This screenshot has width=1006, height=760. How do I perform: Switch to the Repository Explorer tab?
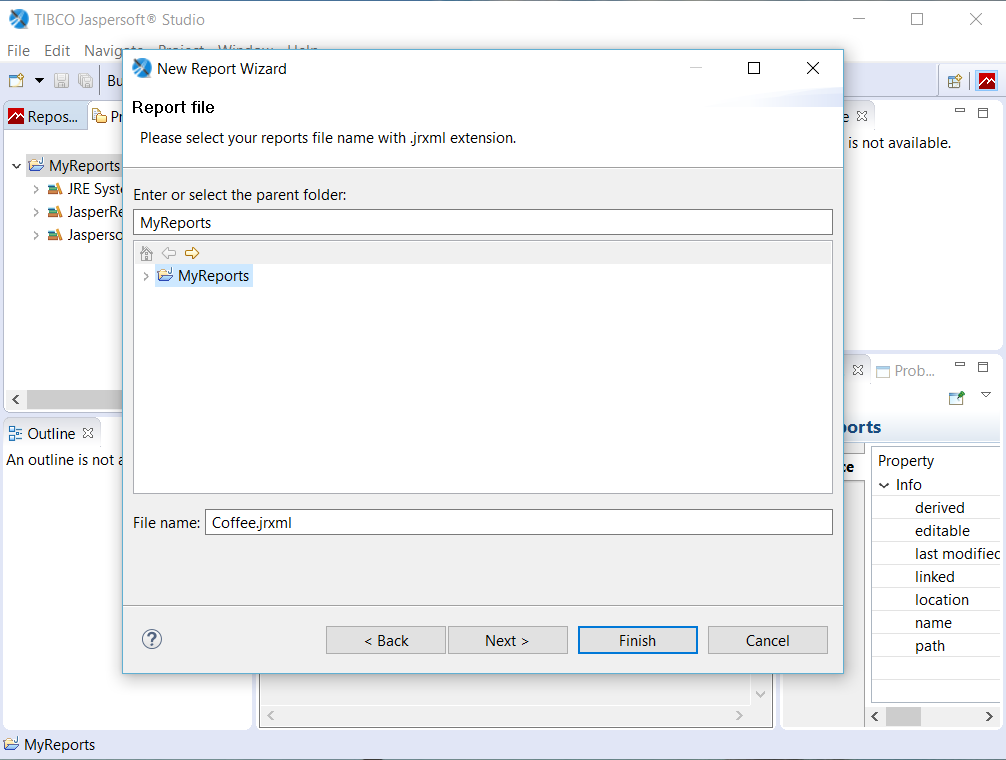pos(44,117)
